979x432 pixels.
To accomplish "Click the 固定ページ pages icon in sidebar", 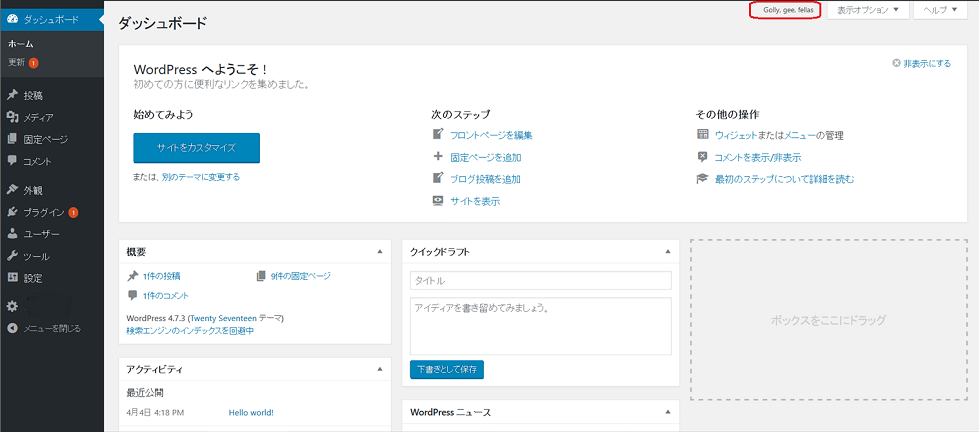I will tap(12, 140).
